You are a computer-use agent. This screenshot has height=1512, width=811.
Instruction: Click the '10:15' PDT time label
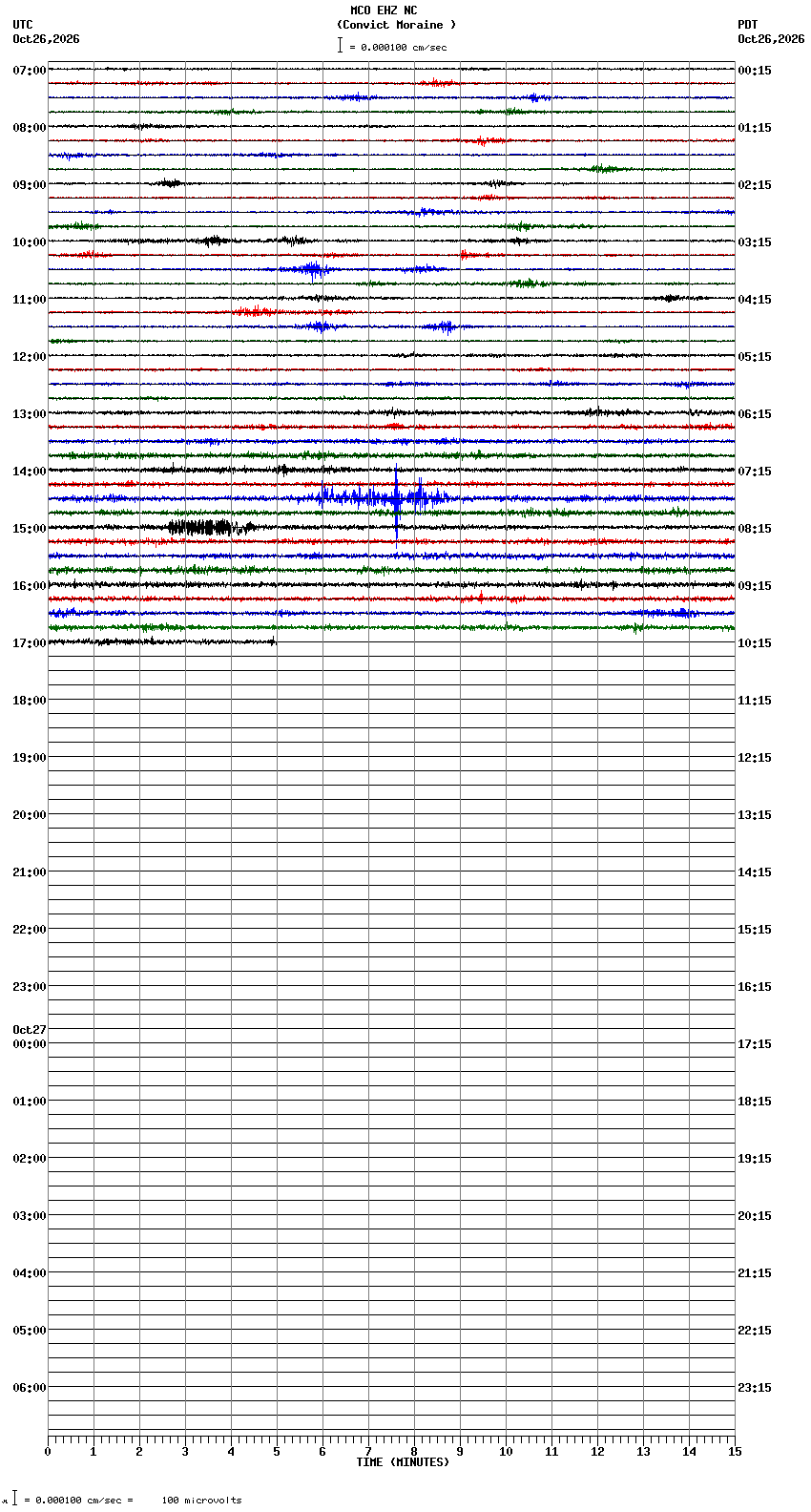click(x=755, y=643)
